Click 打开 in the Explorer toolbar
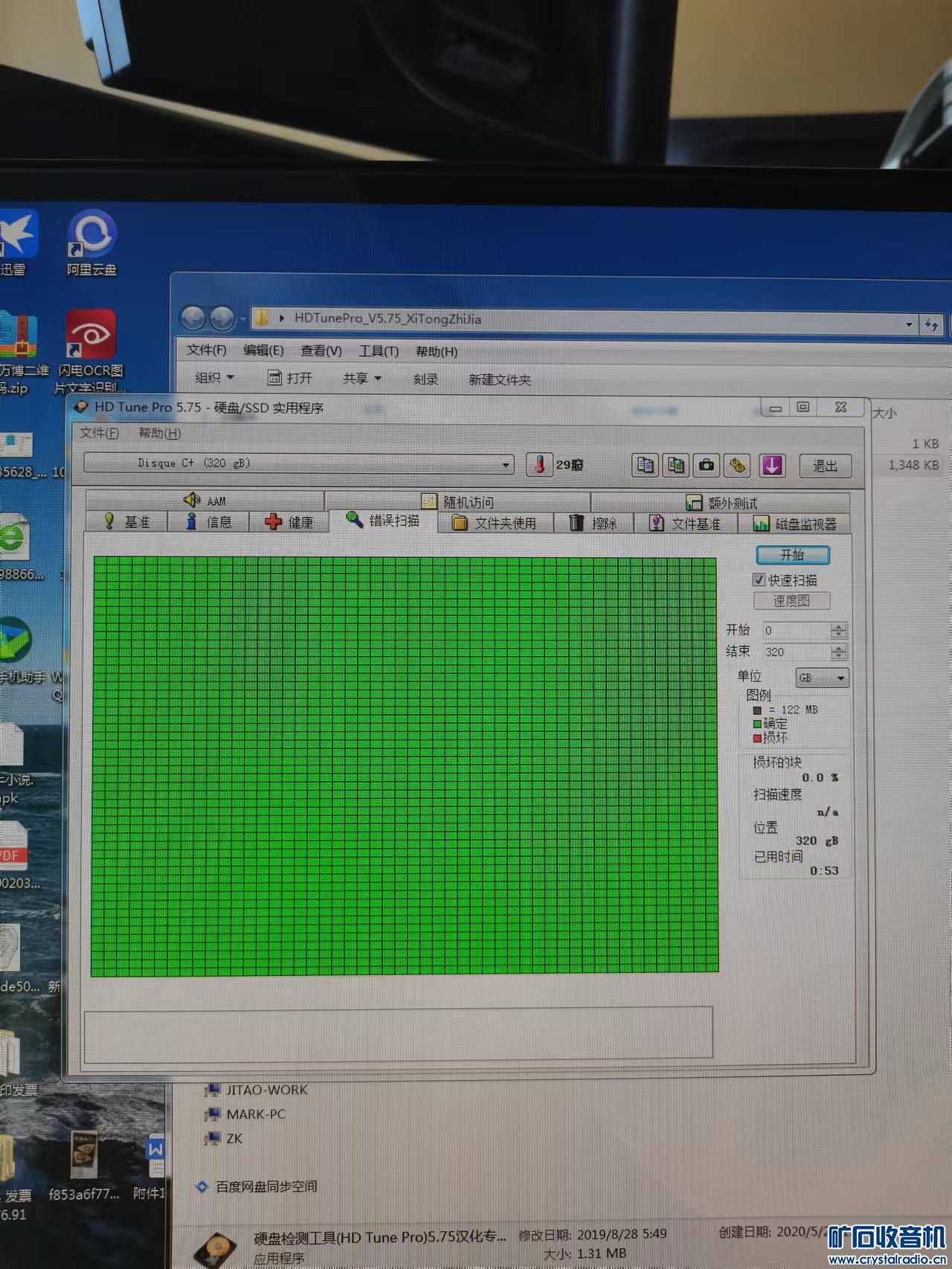Screen dimensions: 952x1269 coord(290,378)
